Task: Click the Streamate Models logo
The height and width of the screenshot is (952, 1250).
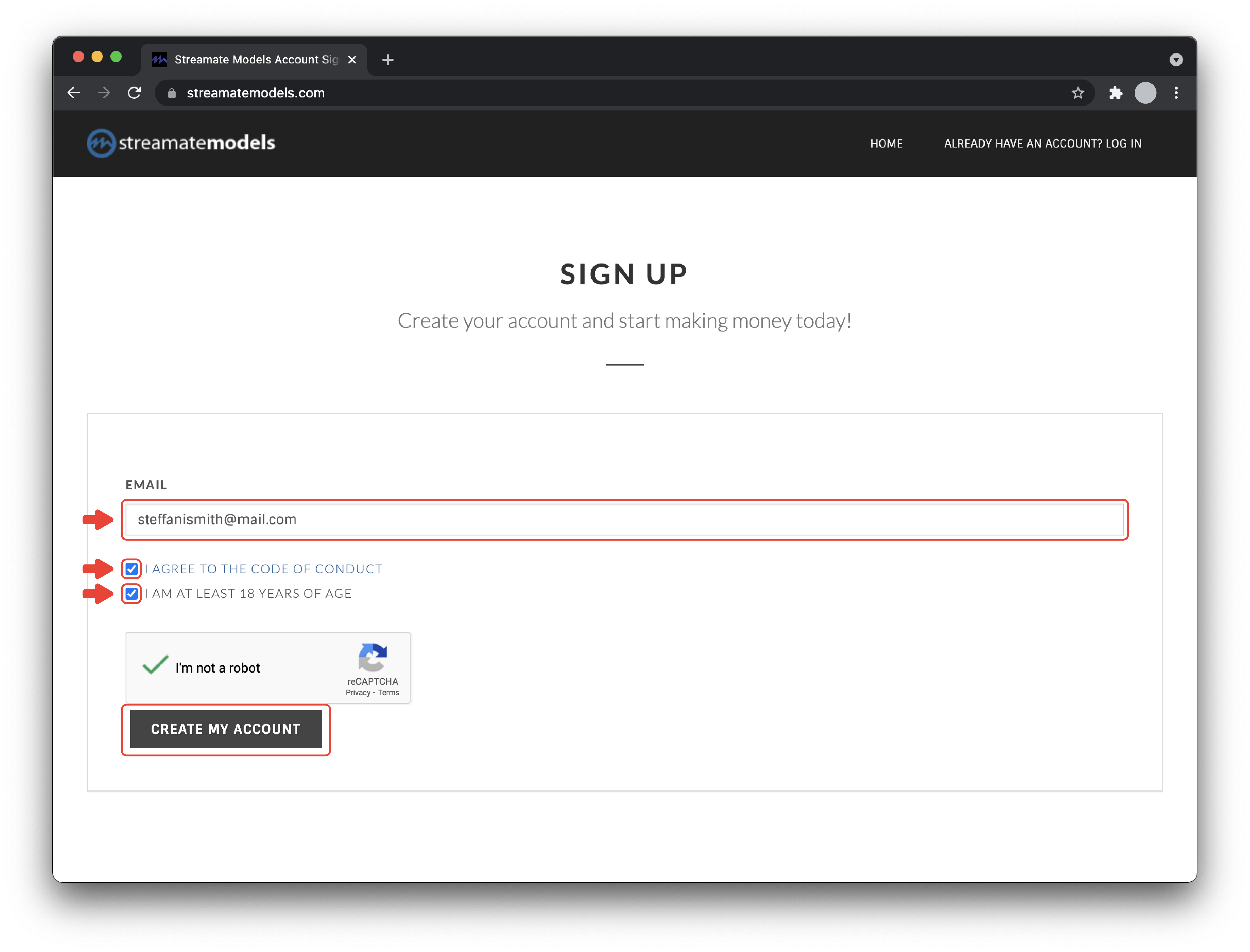Action: [181, 143]
